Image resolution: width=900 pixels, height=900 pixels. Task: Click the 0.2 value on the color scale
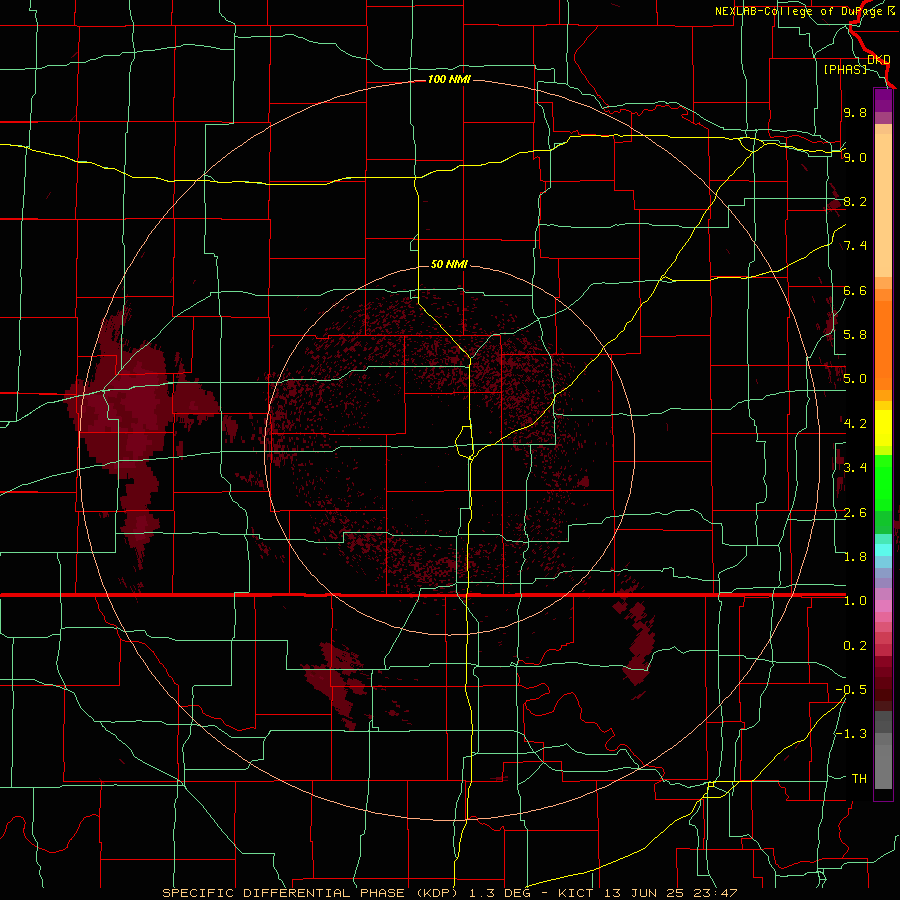(x=855, y=646)
